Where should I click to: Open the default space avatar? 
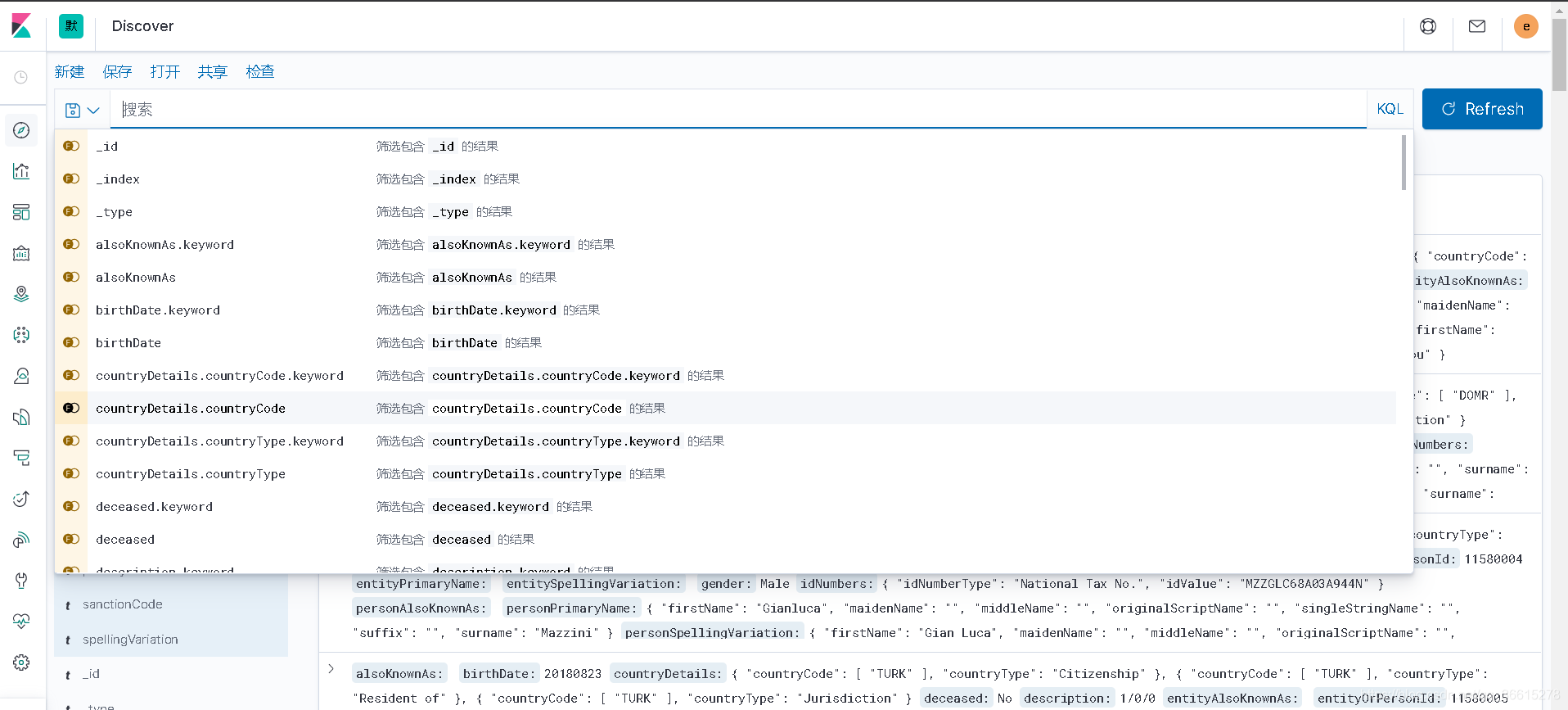[71, 25]
